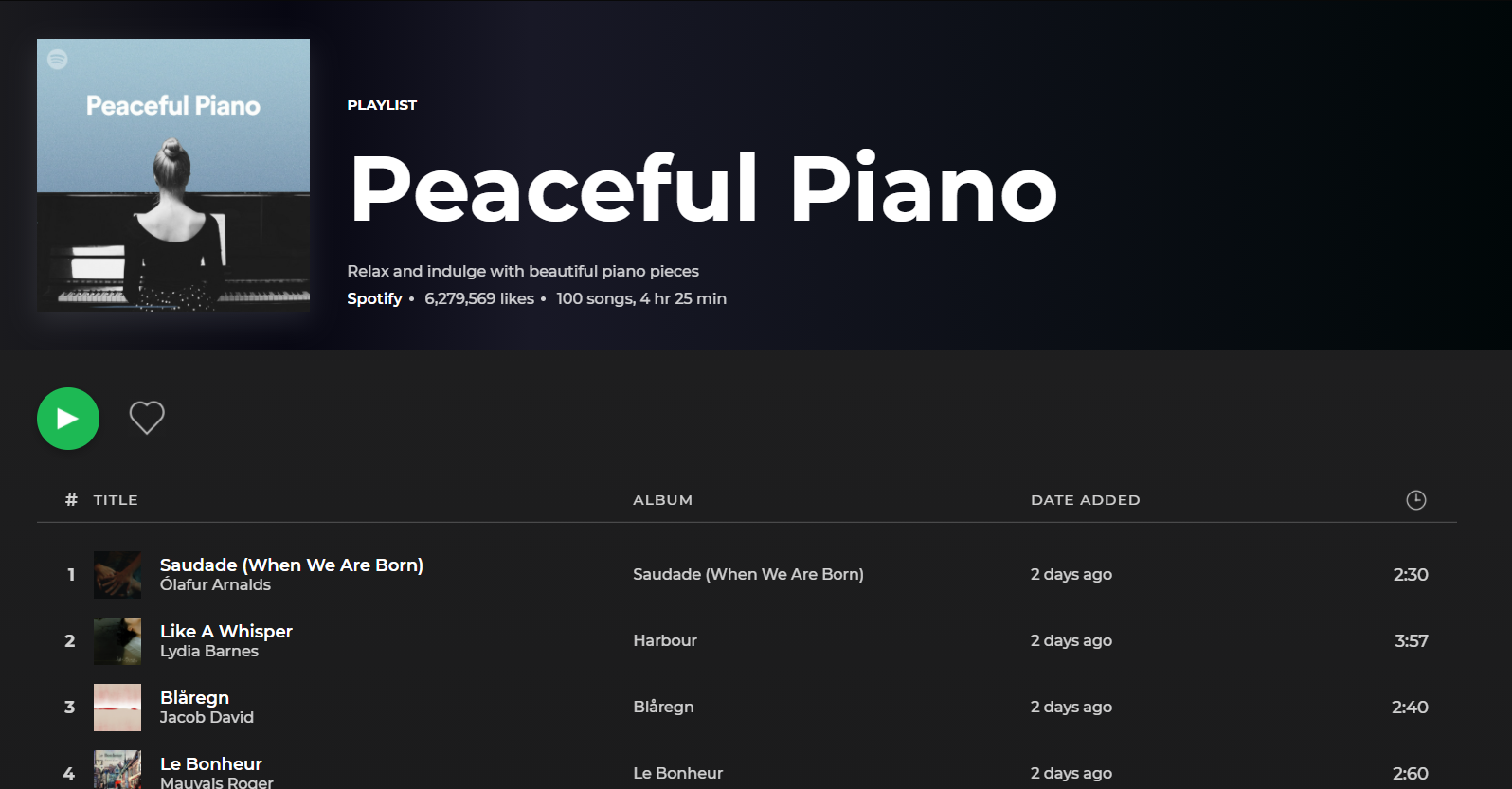Click the album art for Blåregn
Image resolution: width=1512 pixels, height=789 pixels.
tap(117, 707)
